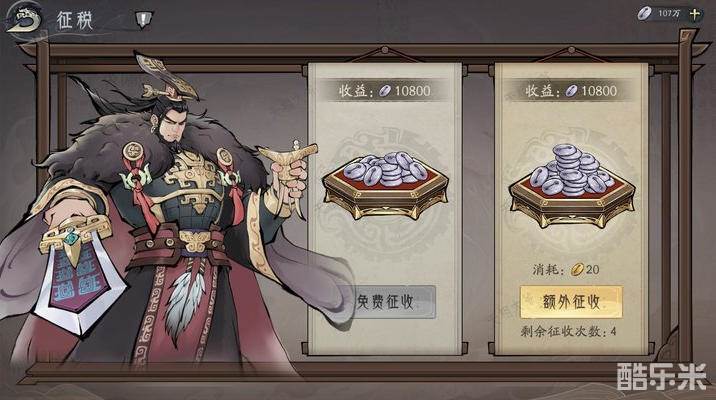
Task: Click the back arrow icon beside 征税
Action: click(24, 19)
